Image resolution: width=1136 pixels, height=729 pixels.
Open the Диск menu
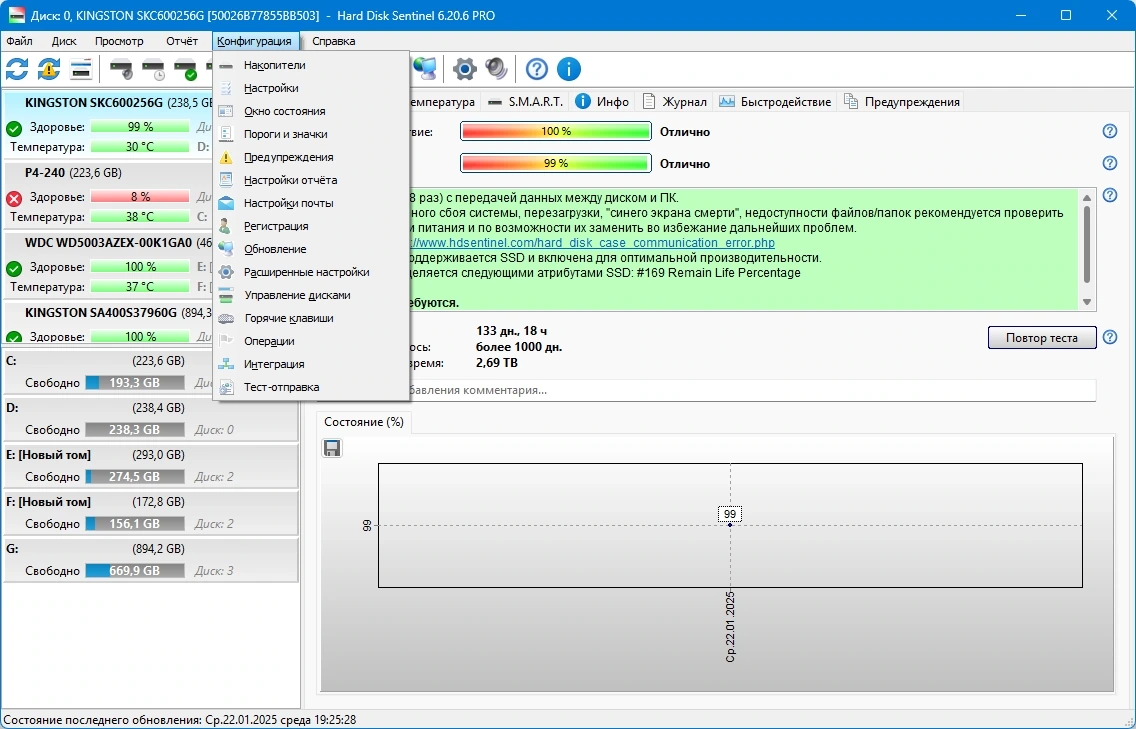[64, 41]
